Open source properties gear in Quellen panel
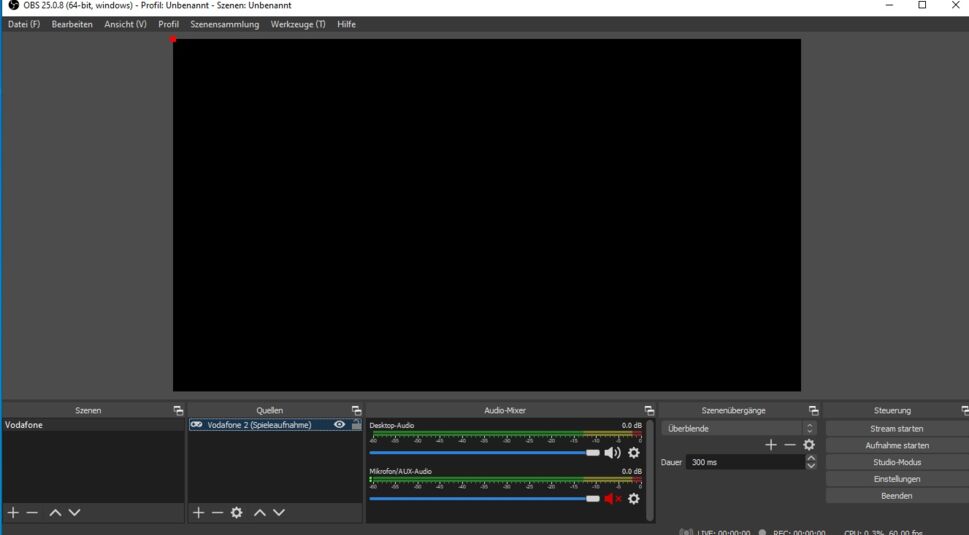This screenshot has height=535, width=969. click(237, 512)
